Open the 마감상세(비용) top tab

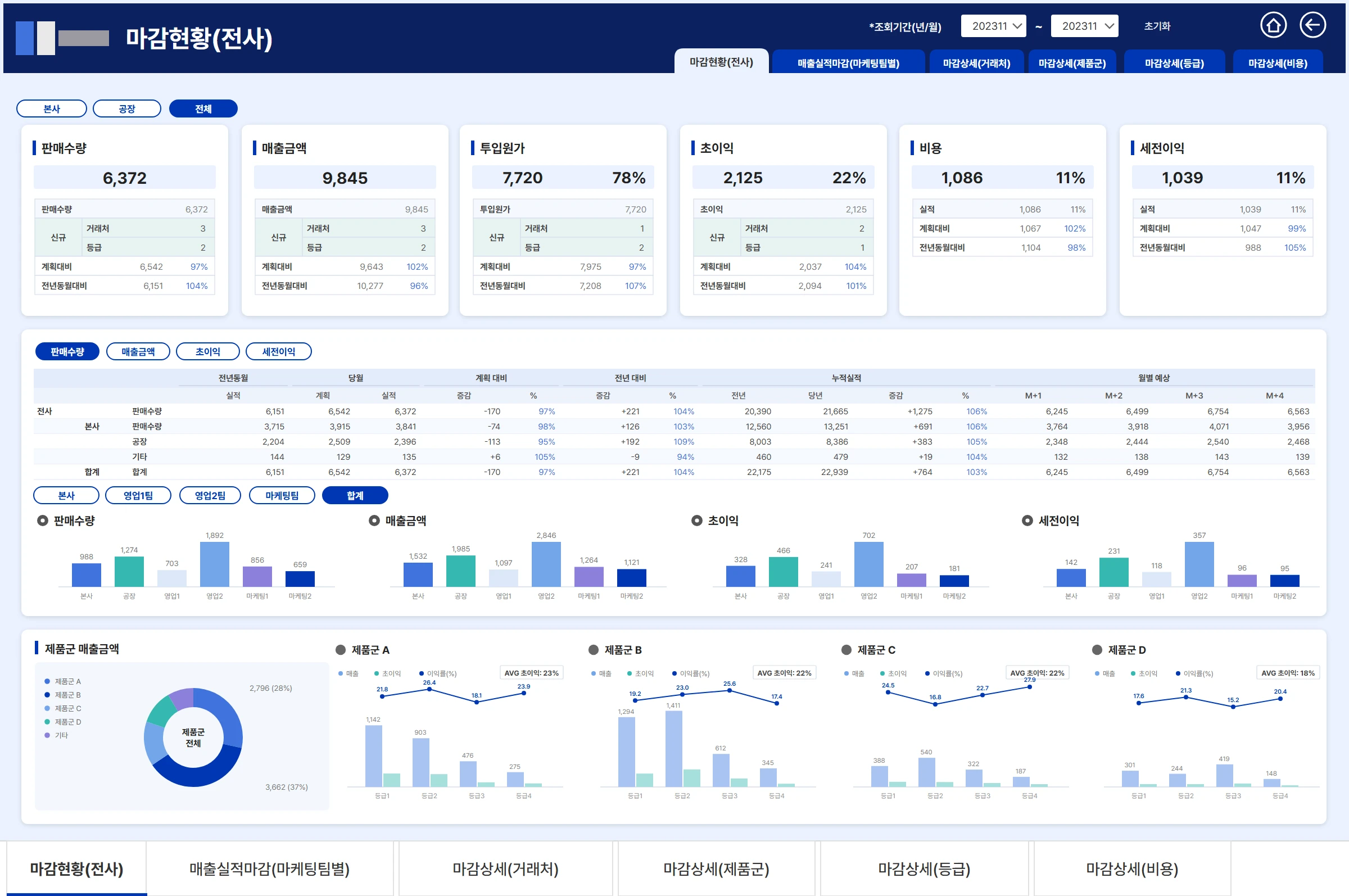pos(1277,62)
